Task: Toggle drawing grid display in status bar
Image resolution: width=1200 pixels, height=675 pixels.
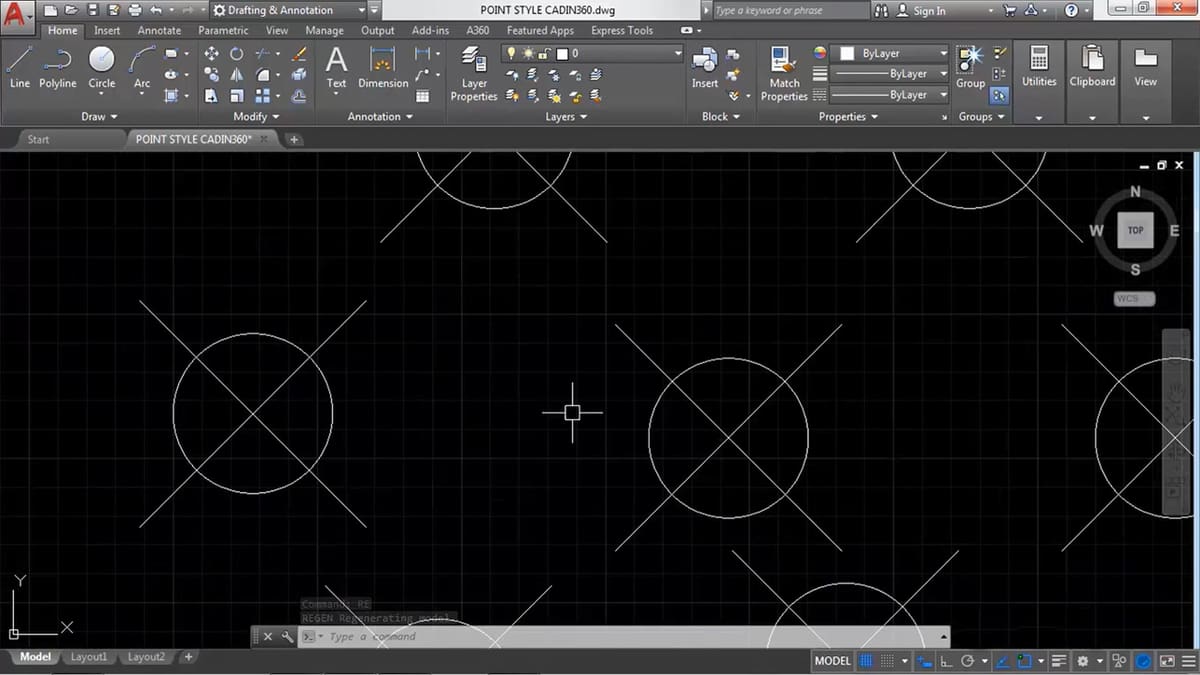Action: [x=867, y=661]
